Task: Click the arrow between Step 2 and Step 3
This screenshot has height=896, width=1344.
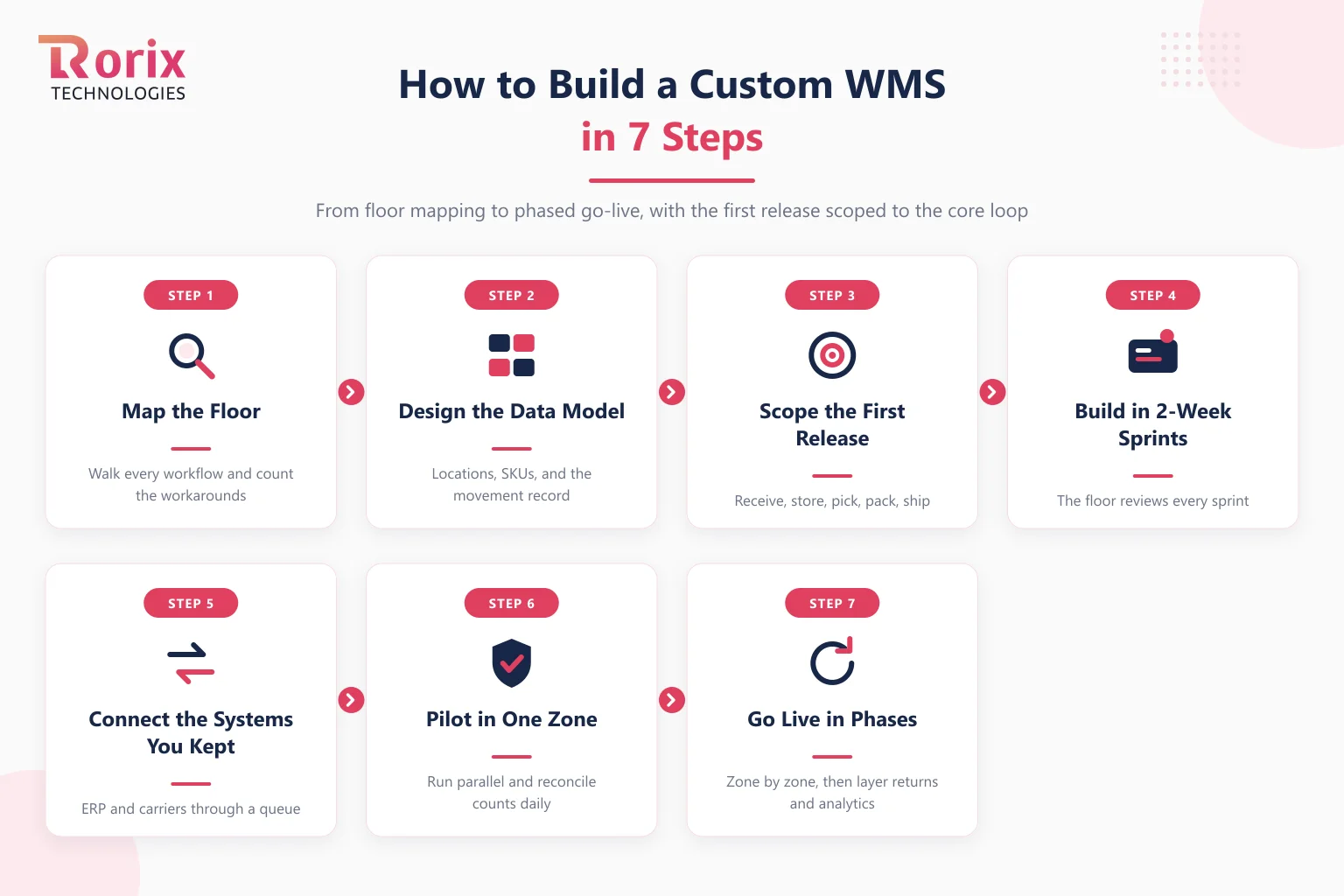Action: tap(672, 392)
